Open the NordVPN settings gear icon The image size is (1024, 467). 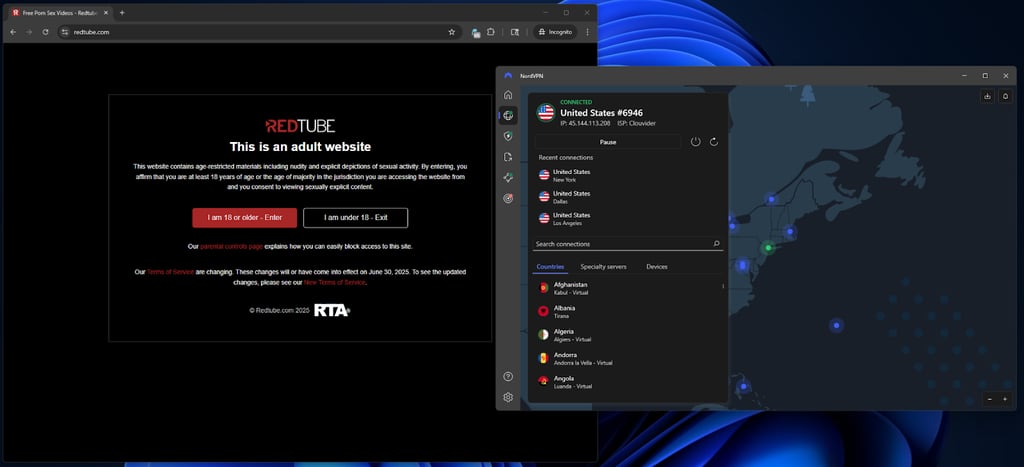tap(508, 397)
